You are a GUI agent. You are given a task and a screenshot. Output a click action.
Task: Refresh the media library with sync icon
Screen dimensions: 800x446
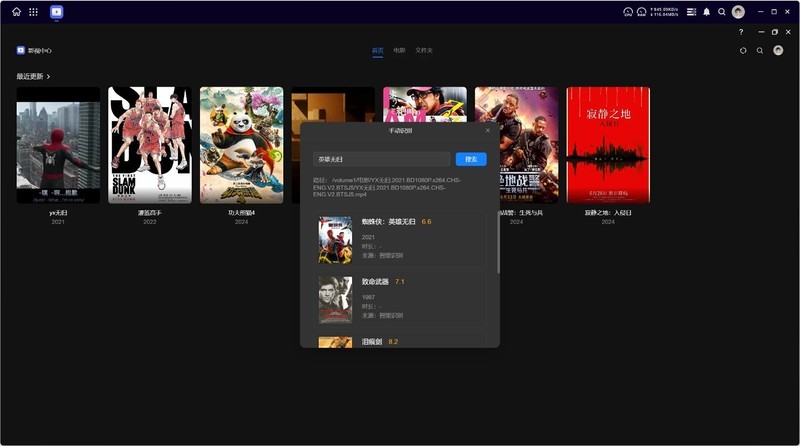point(743,51)
